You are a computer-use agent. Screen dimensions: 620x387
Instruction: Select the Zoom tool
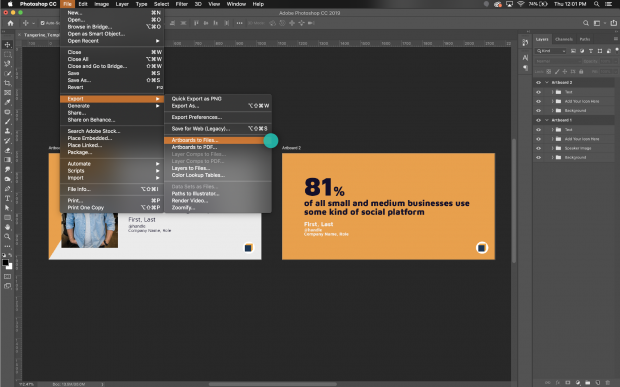[x=8, y=236]
